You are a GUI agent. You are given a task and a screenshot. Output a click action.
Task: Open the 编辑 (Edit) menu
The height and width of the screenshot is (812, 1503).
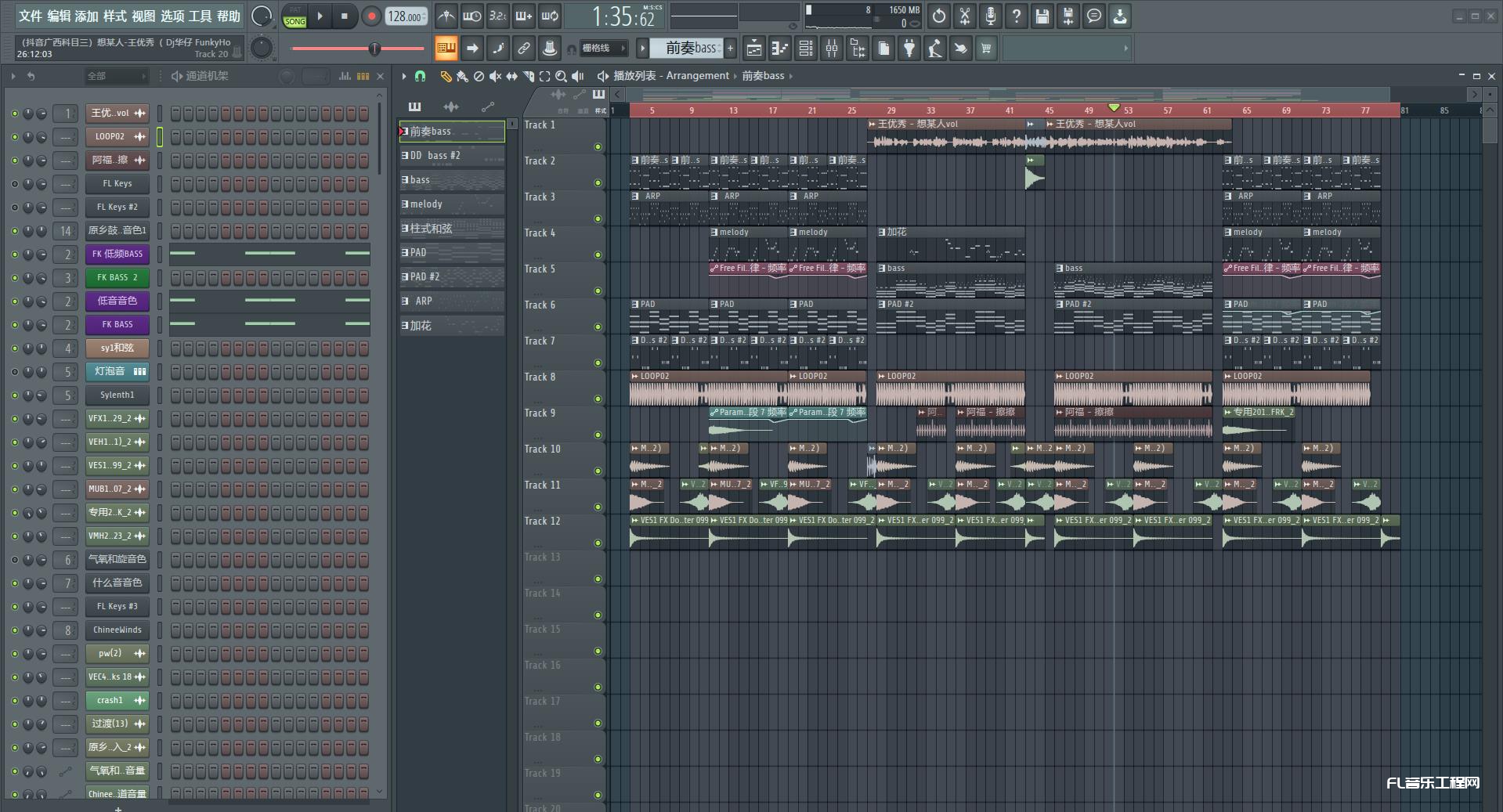coord(58,16)
